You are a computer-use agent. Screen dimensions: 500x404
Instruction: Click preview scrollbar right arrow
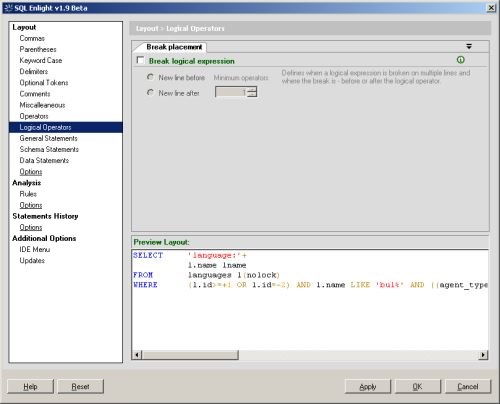tap(483, 355)
